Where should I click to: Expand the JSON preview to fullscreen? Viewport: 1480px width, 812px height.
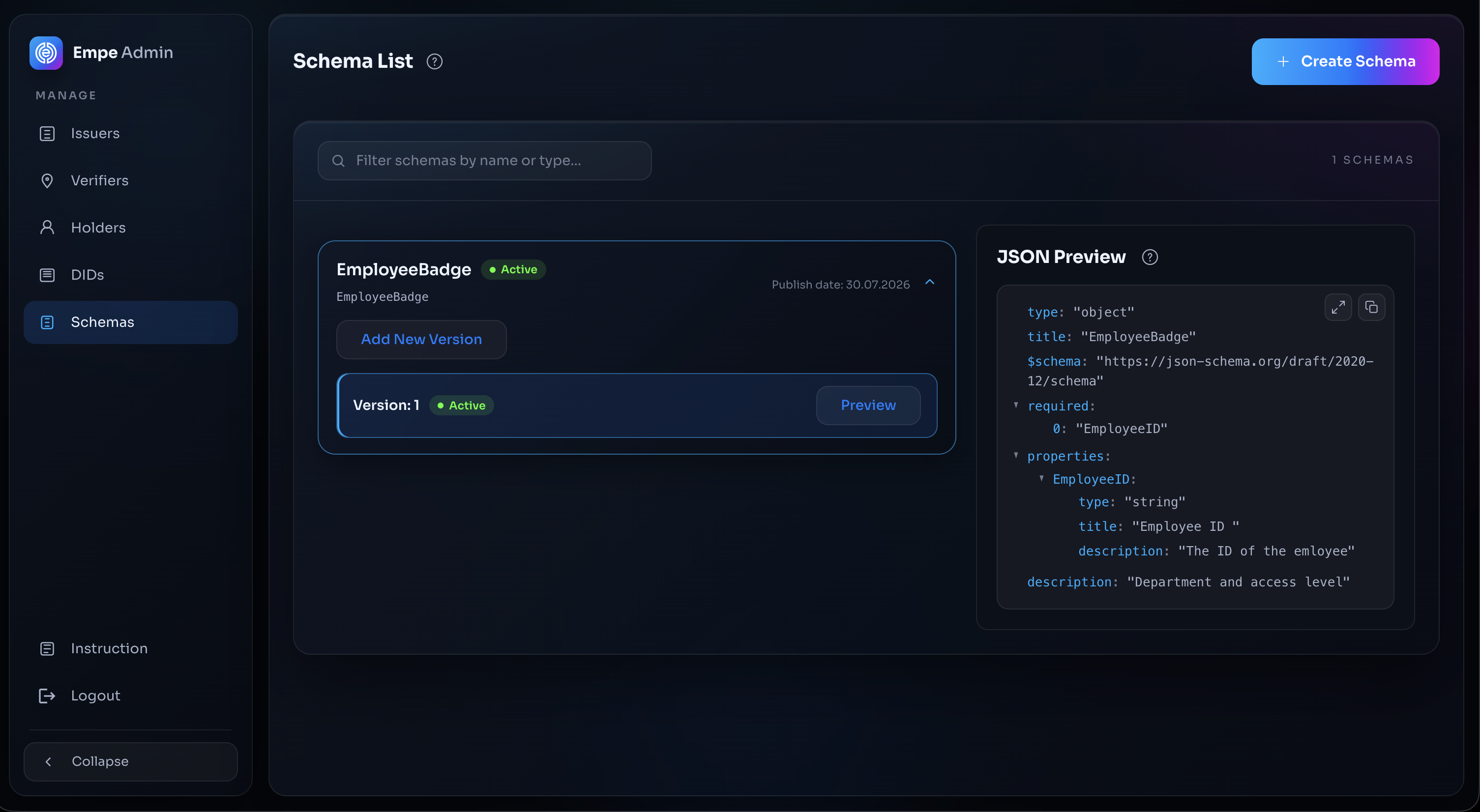[x=1338, y=307]
